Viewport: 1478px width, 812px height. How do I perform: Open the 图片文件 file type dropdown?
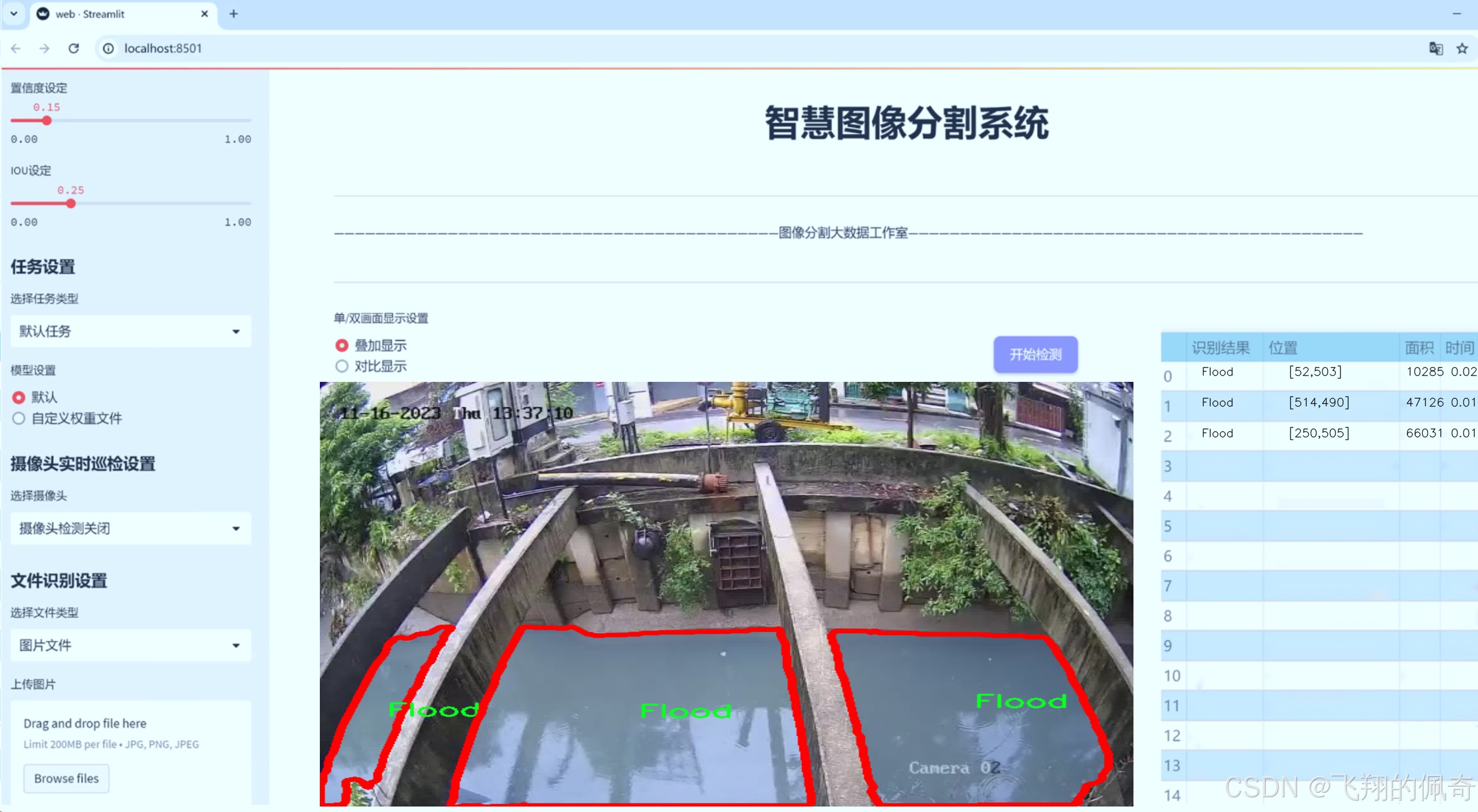[x=130, y=645]
